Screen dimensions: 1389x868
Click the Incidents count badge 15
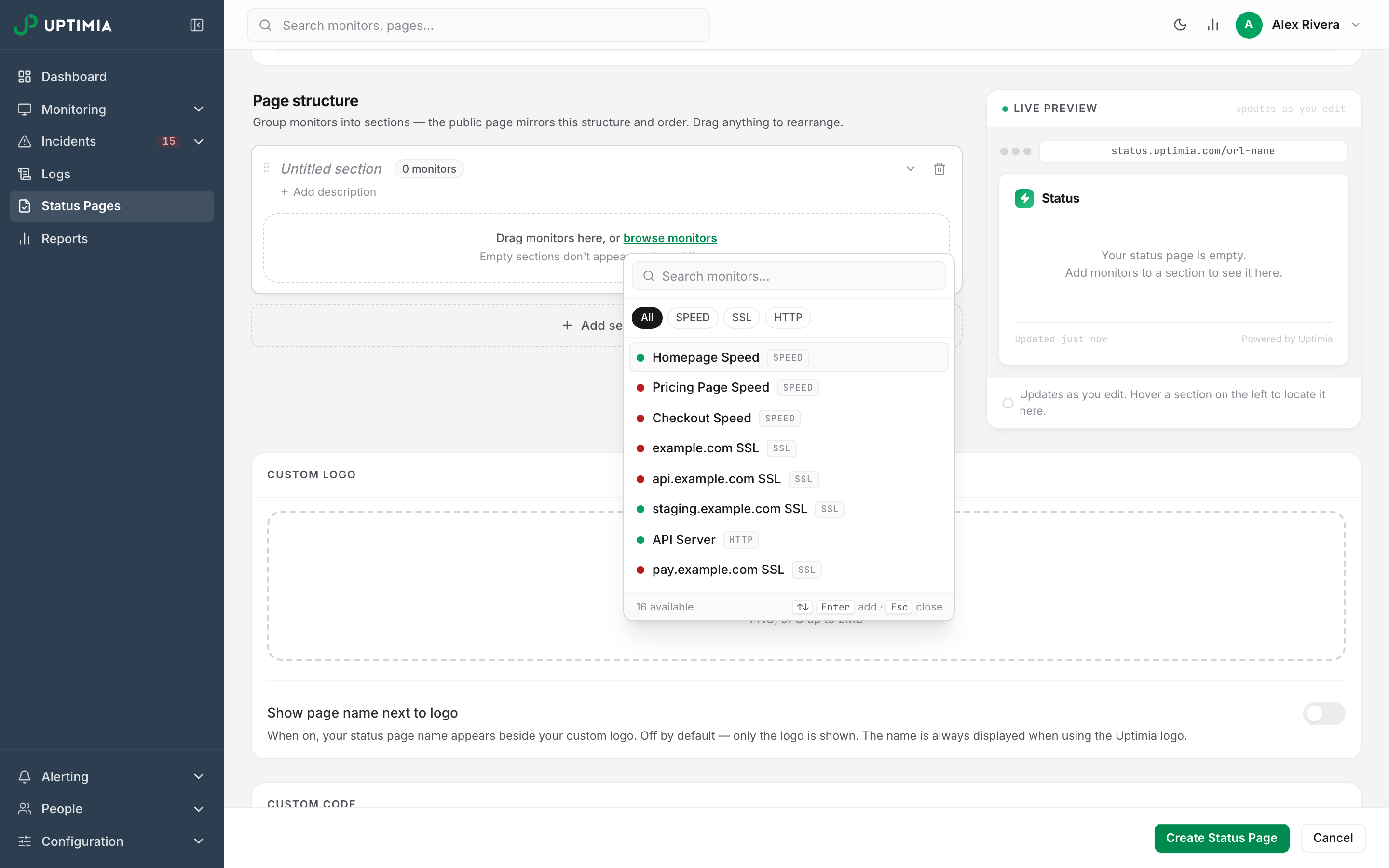pos(168,141)
